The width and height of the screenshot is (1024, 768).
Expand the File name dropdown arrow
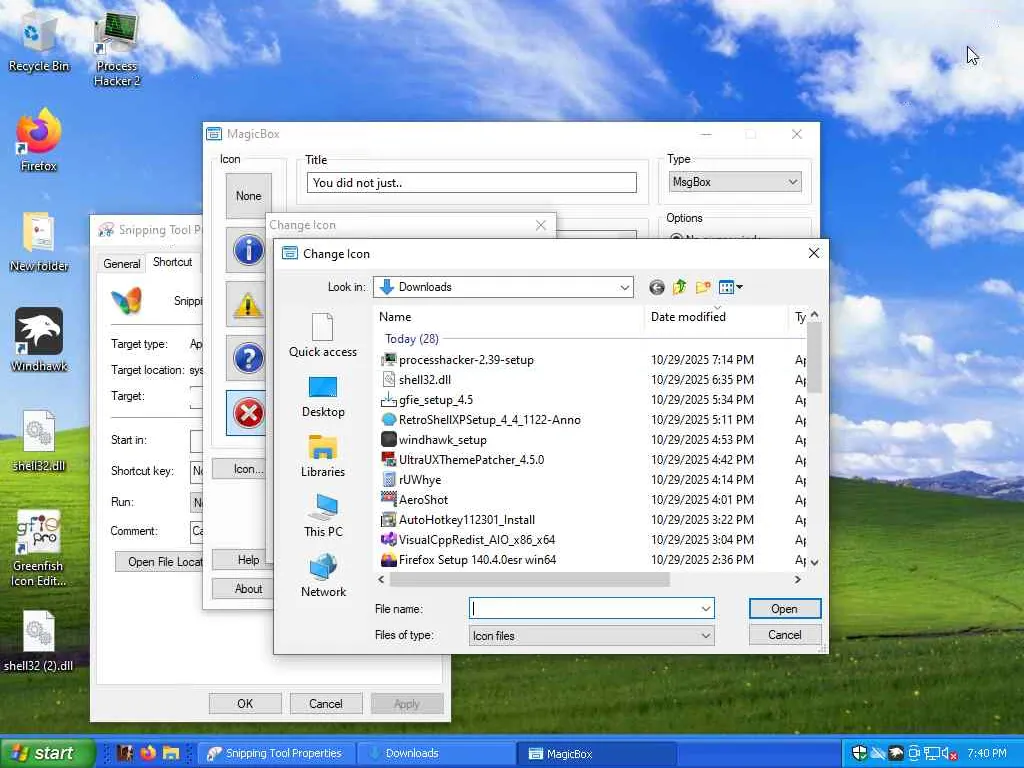[x=706, y=609]
